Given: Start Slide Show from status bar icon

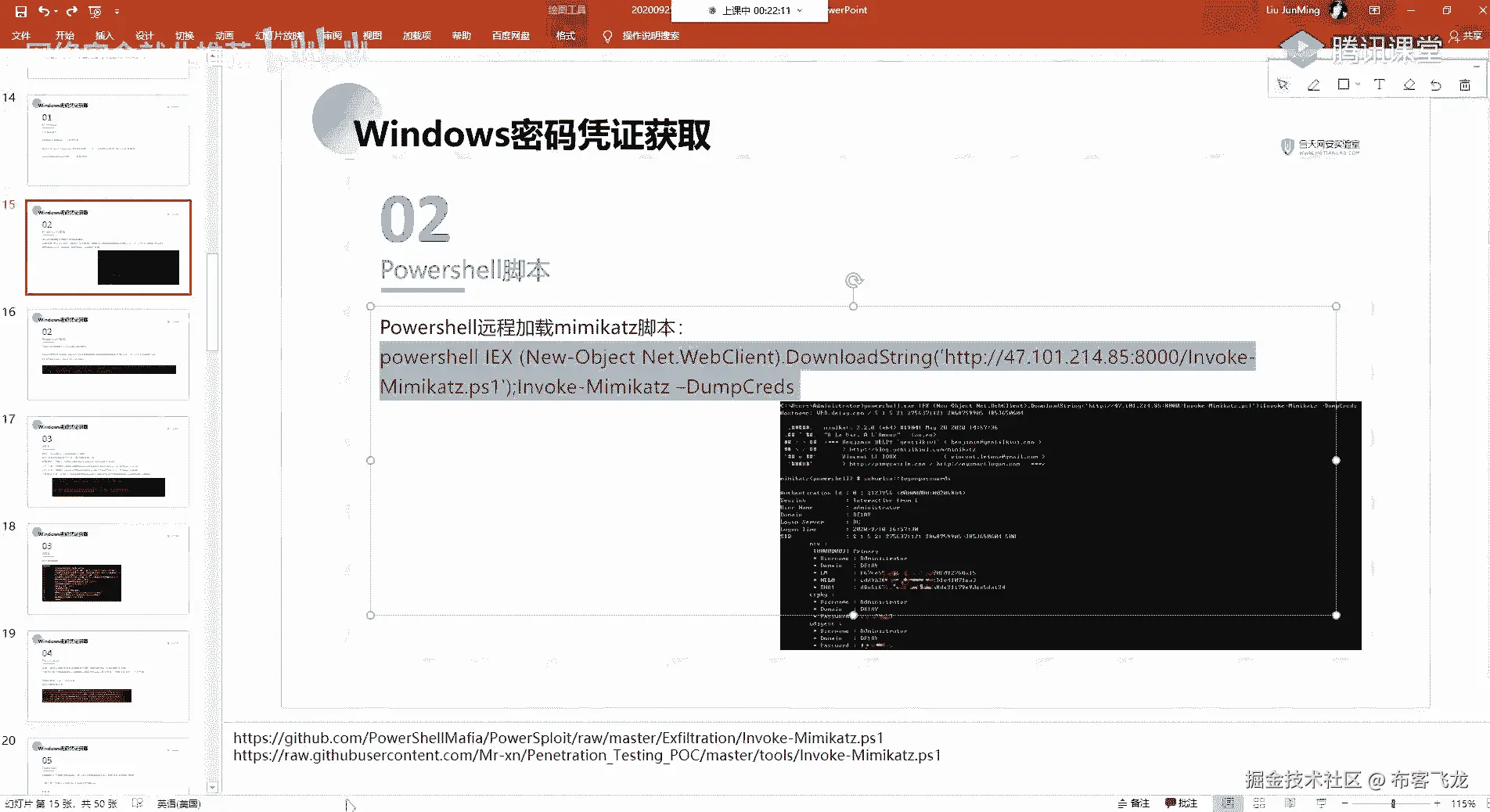Looking at the screenshot, I should coord(1322,803).
